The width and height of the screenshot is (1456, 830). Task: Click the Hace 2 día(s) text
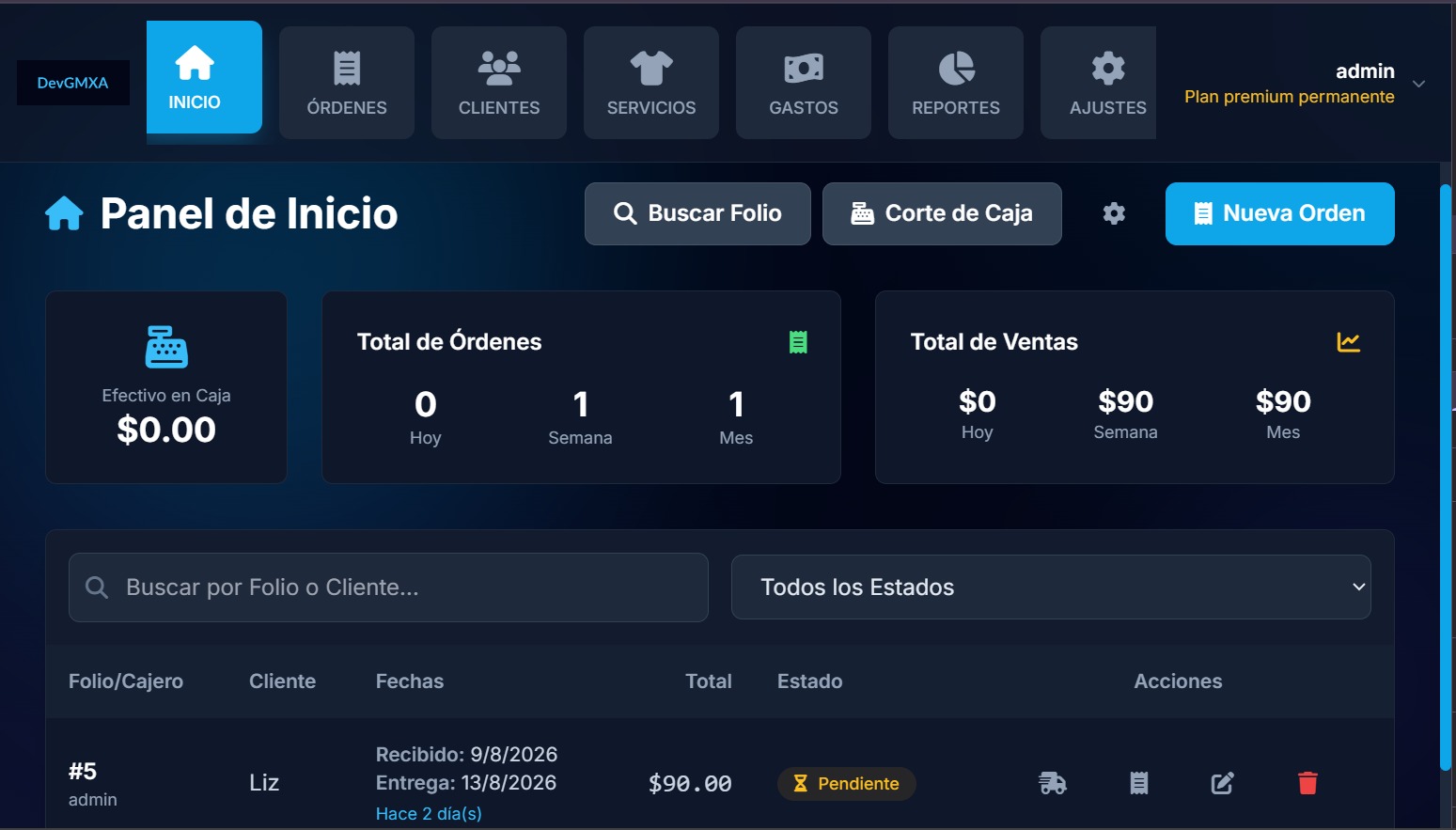(x=429, y=814)
